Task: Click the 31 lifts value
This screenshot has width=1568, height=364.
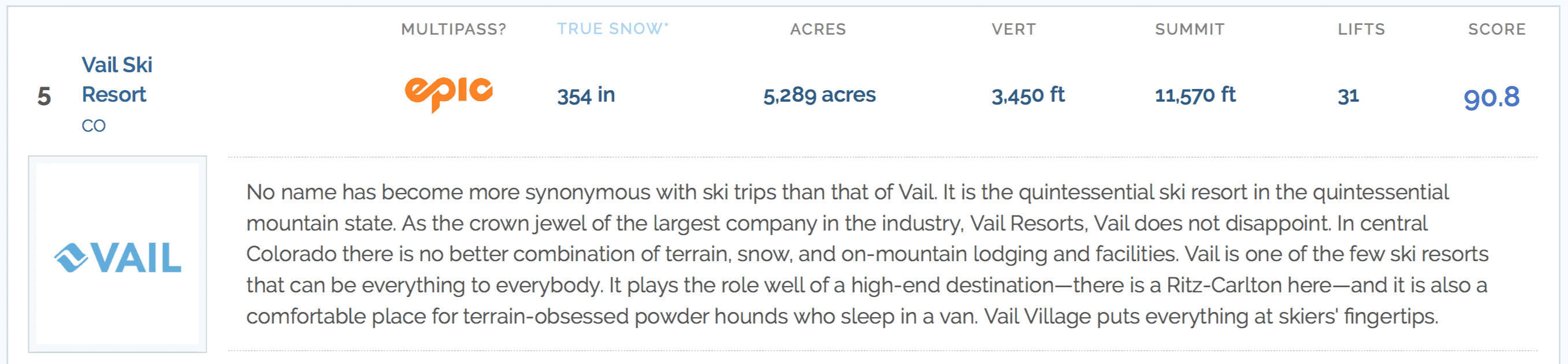Action: pyautogui.click(x=1348, y=96)
